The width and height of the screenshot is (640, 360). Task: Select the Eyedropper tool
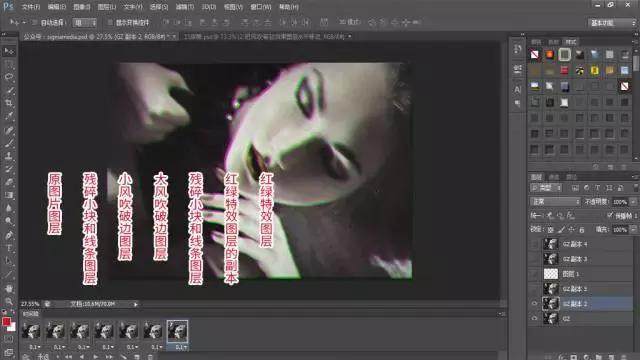coord(9,116)
